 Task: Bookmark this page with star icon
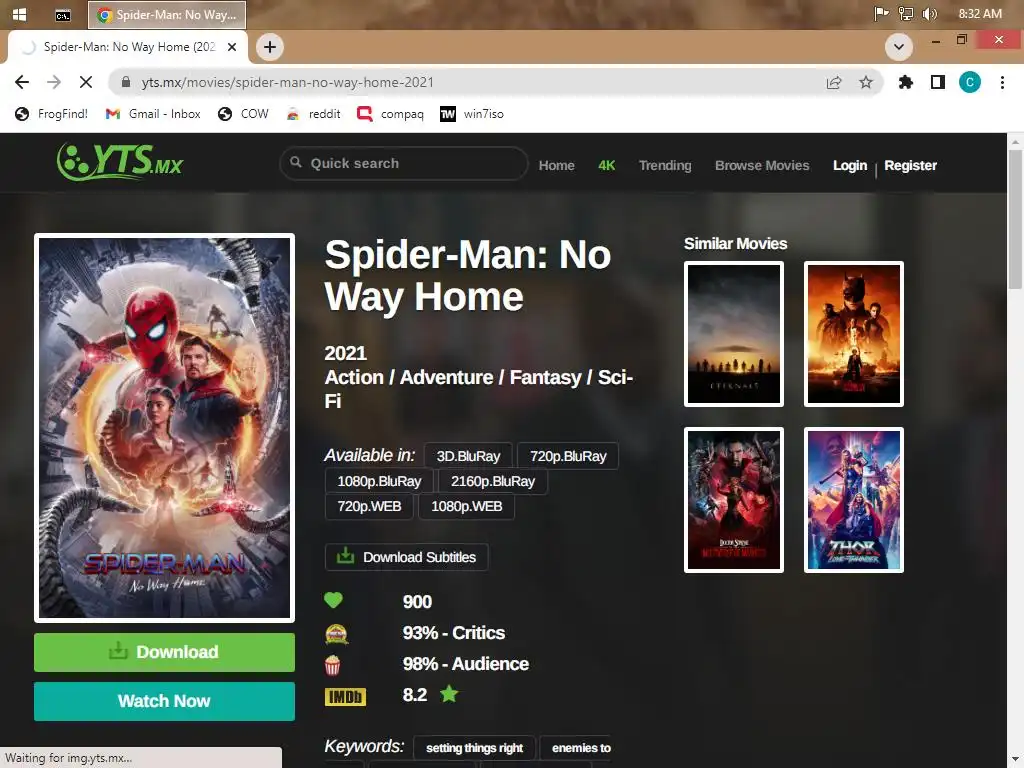coord(866,82)
